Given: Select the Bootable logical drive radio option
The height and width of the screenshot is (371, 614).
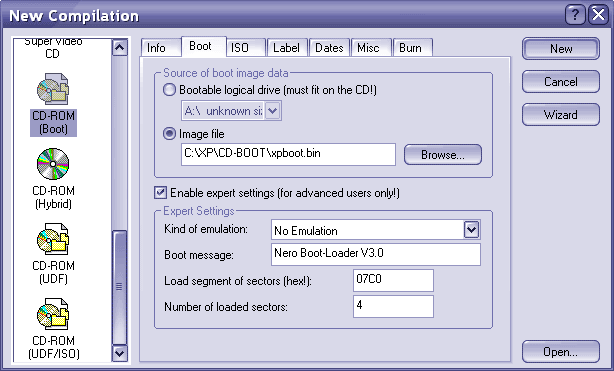Looking at the screenshot, I should [x=169, y=90].
